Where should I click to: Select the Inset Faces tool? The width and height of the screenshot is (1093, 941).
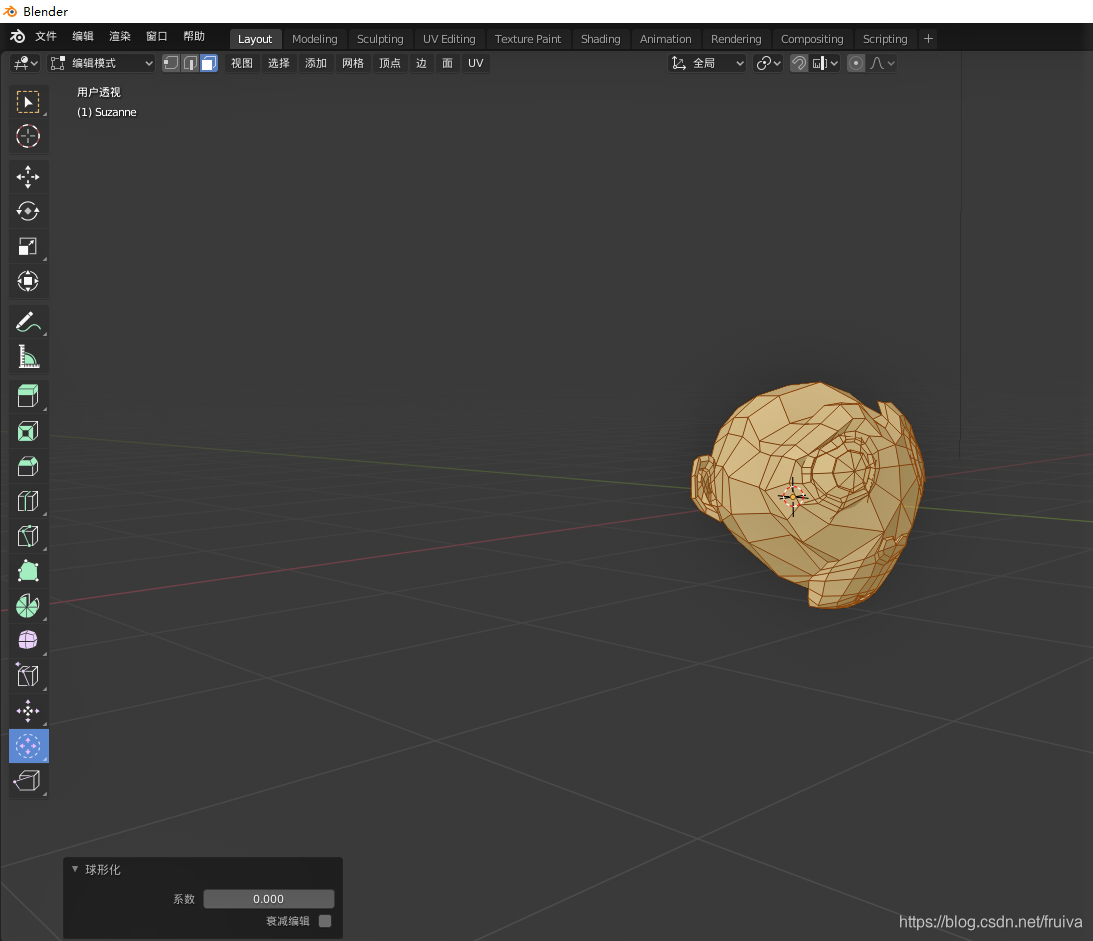click(x=28, y=431)
